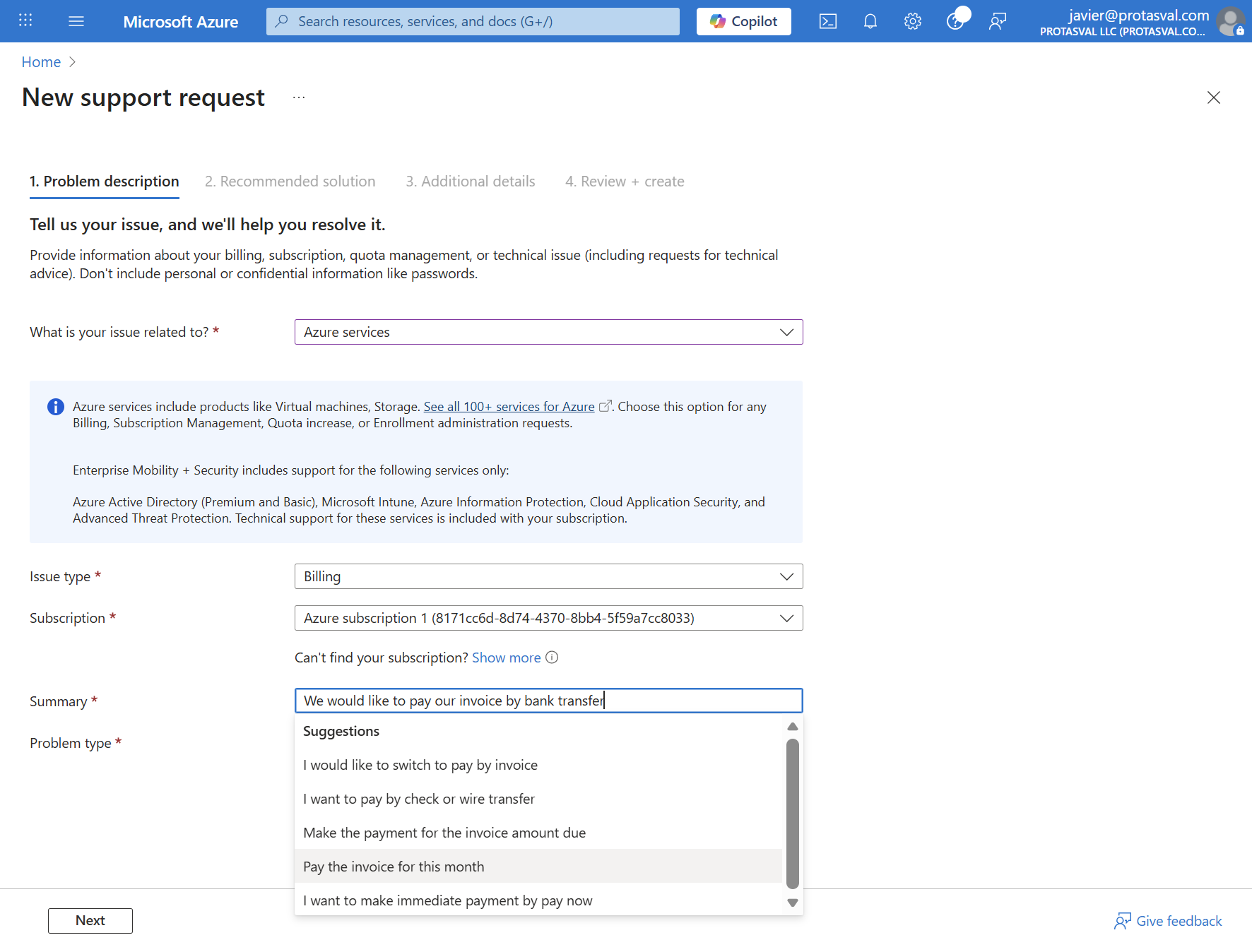Choose suggestion 'Make the payment for the invoice amount due'
Screen dimensions: 1252x952
coord(538,833)
